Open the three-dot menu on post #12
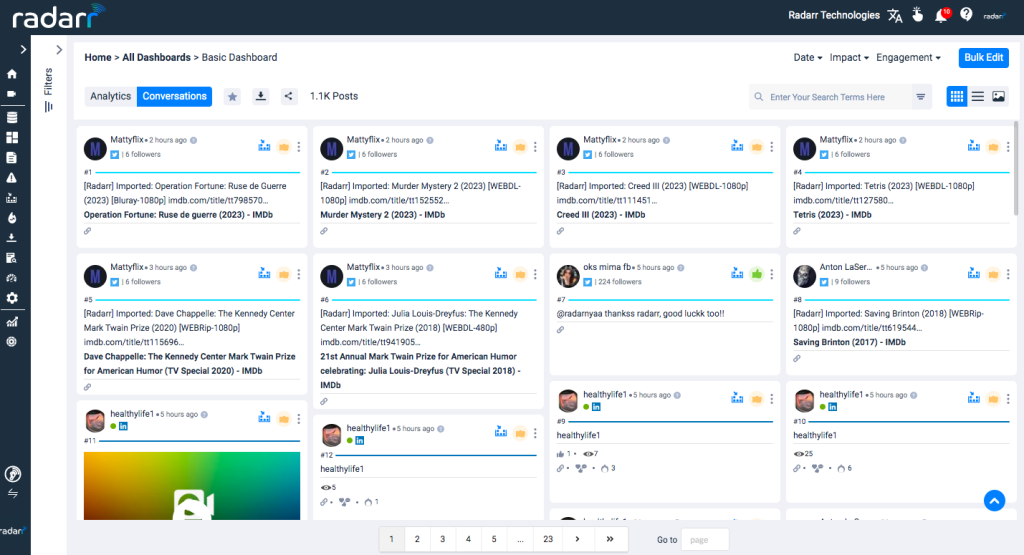This screenshot has height=555, width=1024. (536, 433)
